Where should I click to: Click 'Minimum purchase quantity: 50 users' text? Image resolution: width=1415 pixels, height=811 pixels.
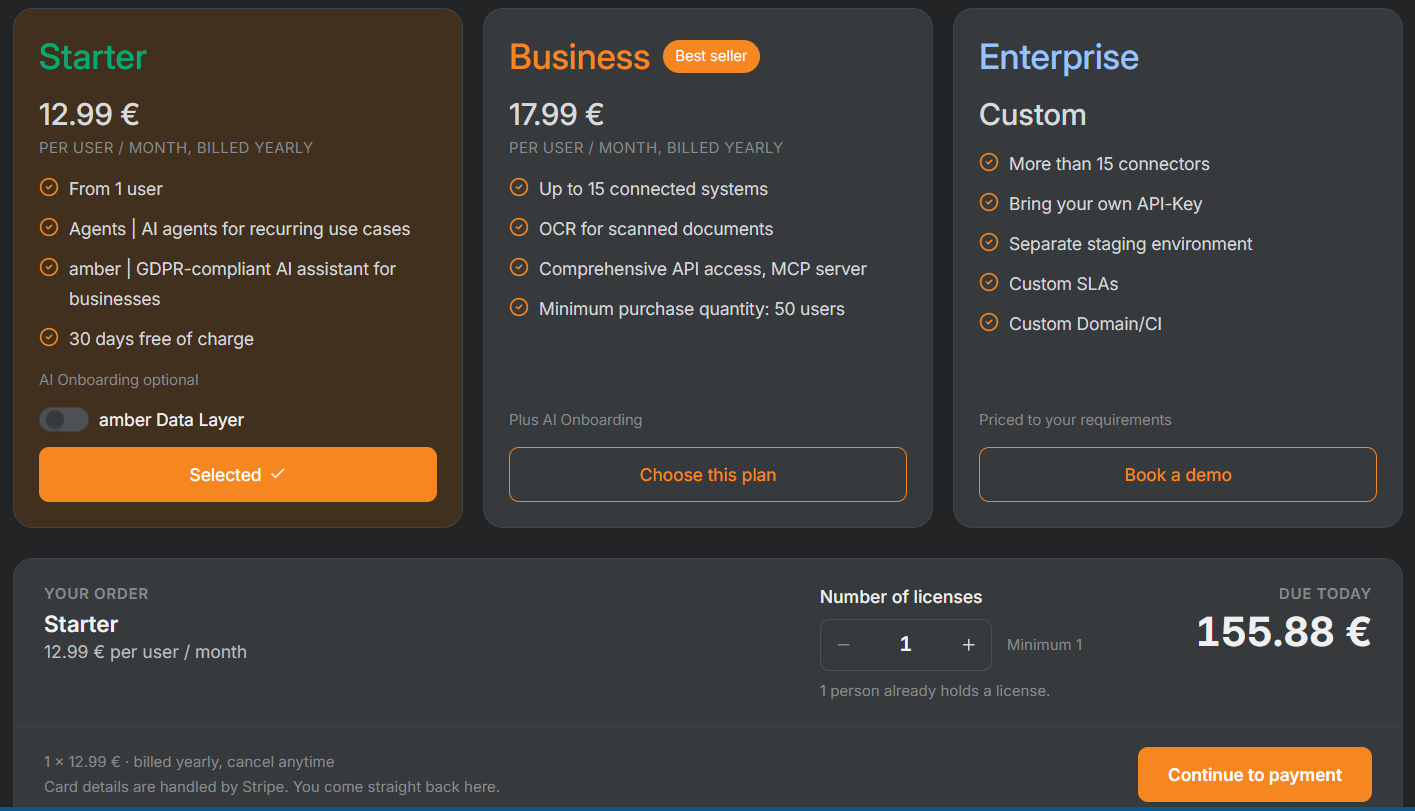point(692,309)
